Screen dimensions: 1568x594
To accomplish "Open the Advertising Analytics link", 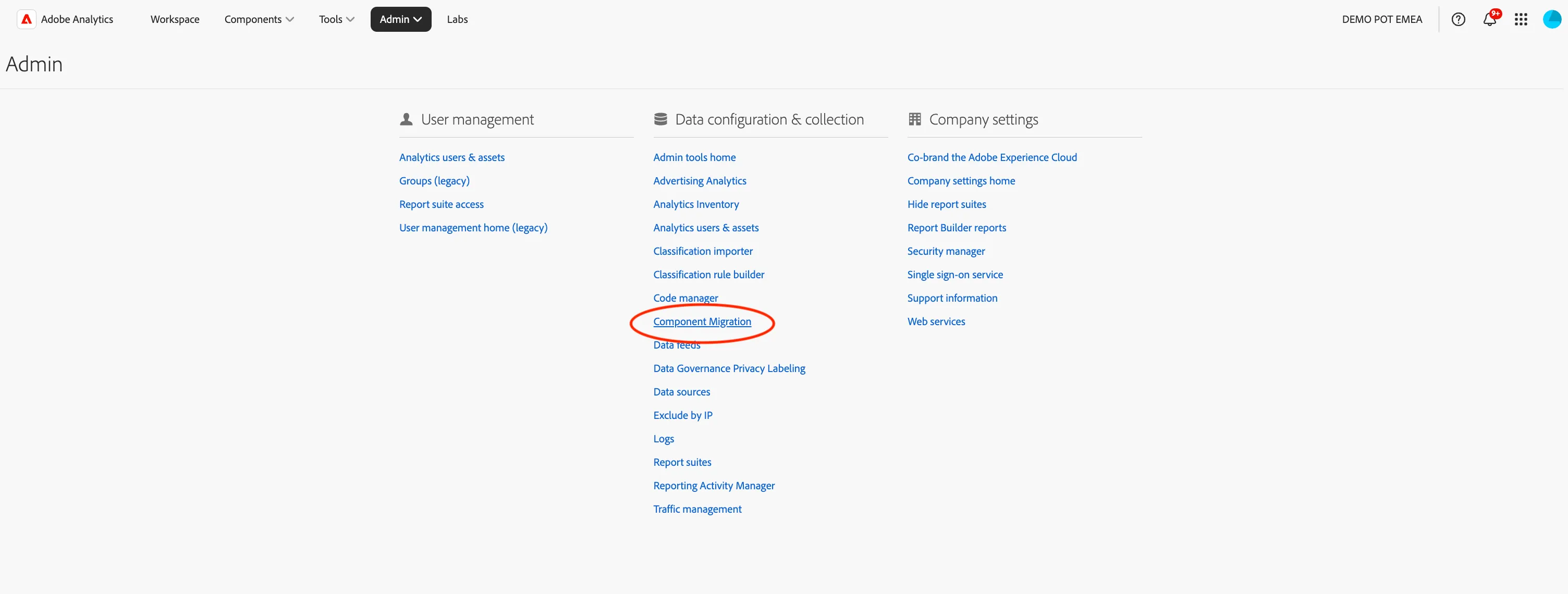I will (x=700, y=181).
